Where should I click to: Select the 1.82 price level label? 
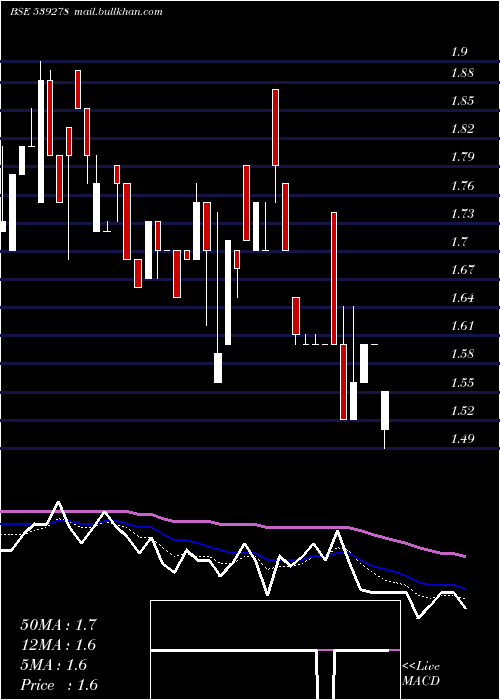462,129
